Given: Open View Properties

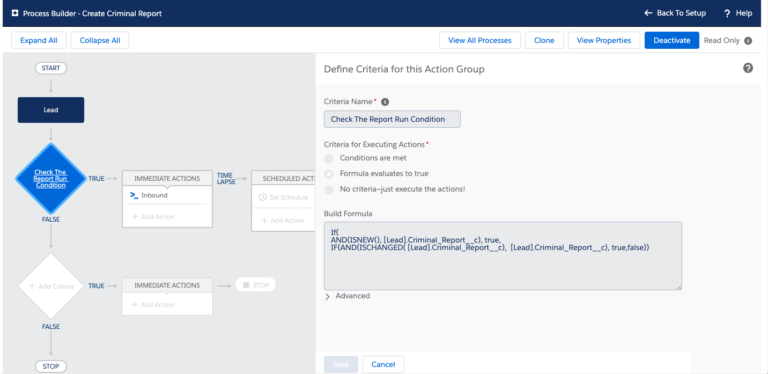Looking at the screenshot, I should tap(604, 40).
